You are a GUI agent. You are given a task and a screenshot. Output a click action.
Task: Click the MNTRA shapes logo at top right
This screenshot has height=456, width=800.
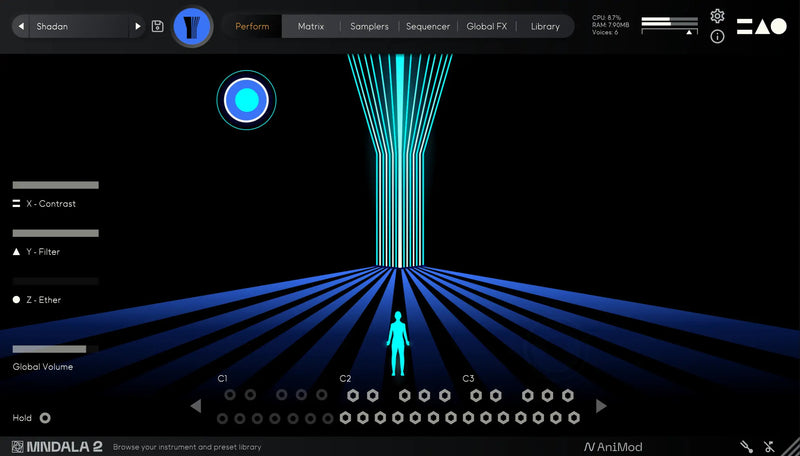point(762,26)
